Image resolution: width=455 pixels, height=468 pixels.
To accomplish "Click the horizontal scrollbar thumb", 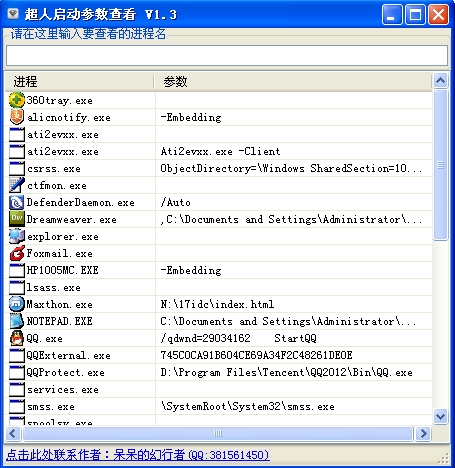I will click(218, 433).
